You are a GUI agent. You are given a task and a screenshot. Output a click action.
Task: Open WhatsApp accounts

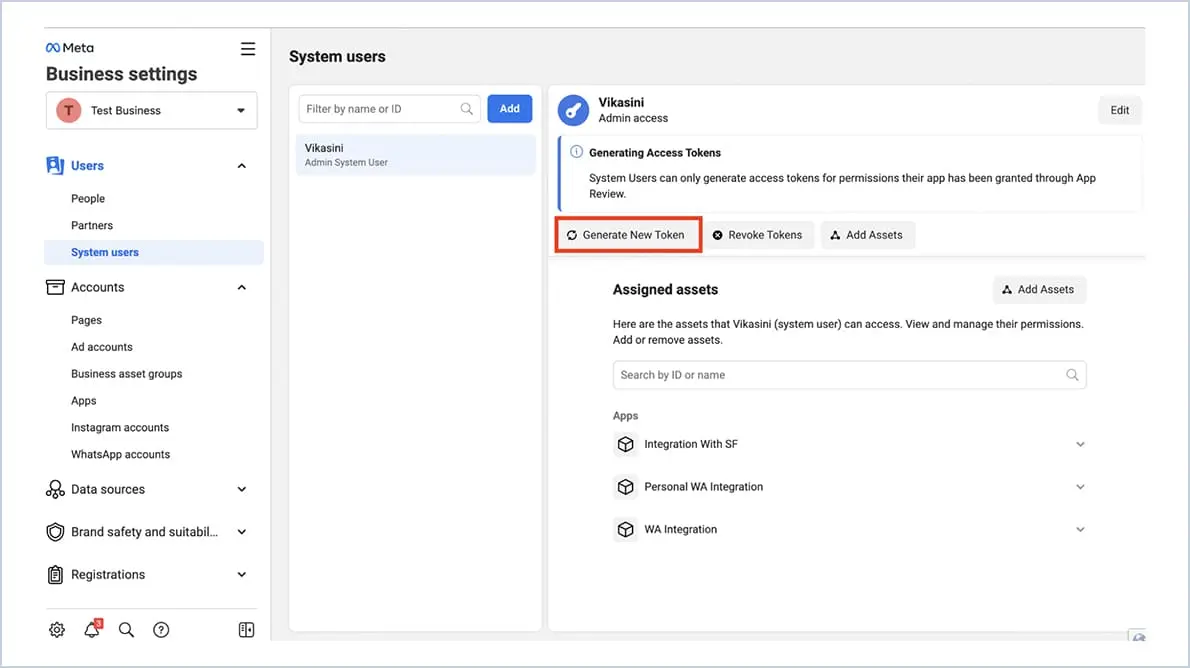(121, 454)
